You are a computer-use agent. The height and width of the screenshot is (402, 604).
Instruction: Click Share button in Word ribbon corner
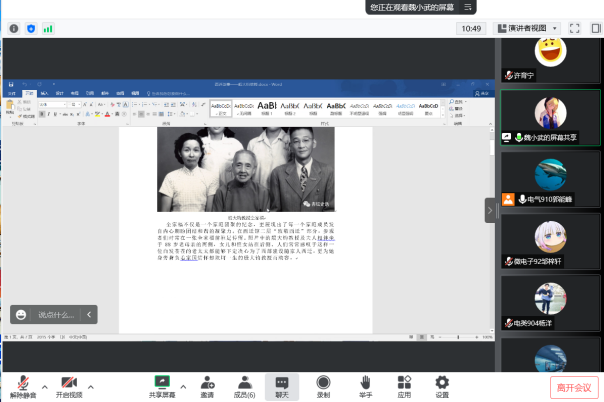[482, 93]
